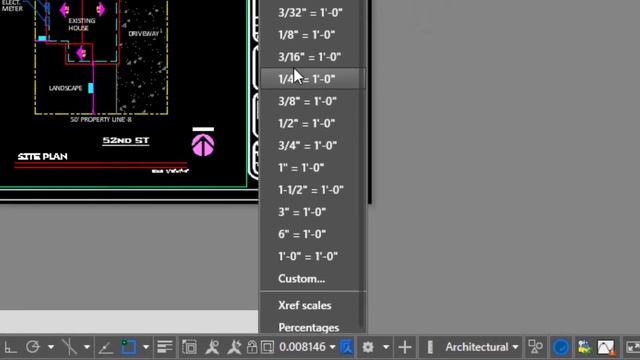
Task: Toggle 2D Object Snap square icon
Action: pyautogui.click(x=128, y=347)
